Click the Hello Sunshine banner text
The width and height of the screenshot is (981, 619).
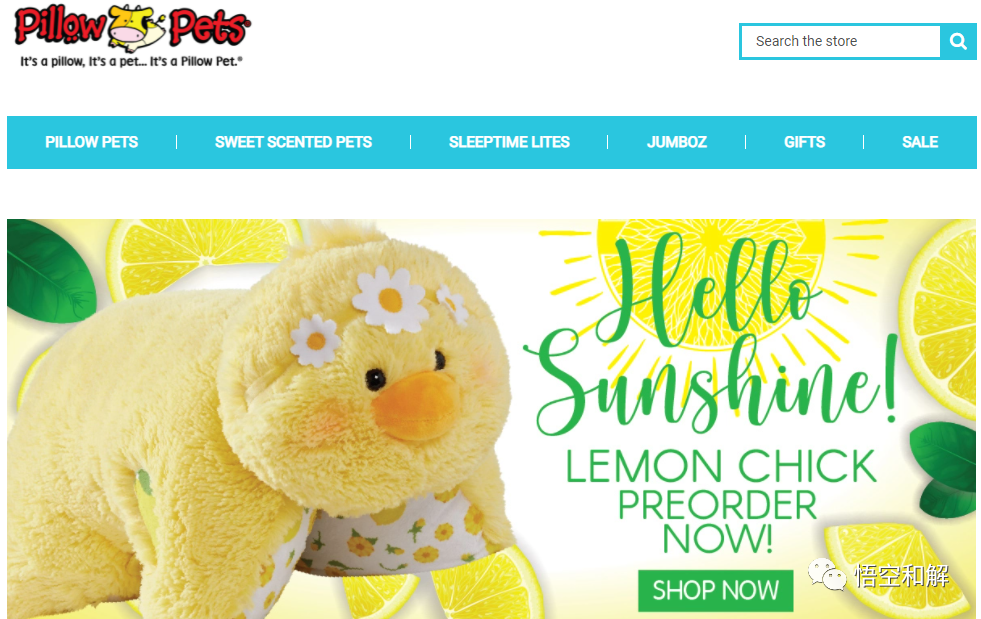click(713, 335)
